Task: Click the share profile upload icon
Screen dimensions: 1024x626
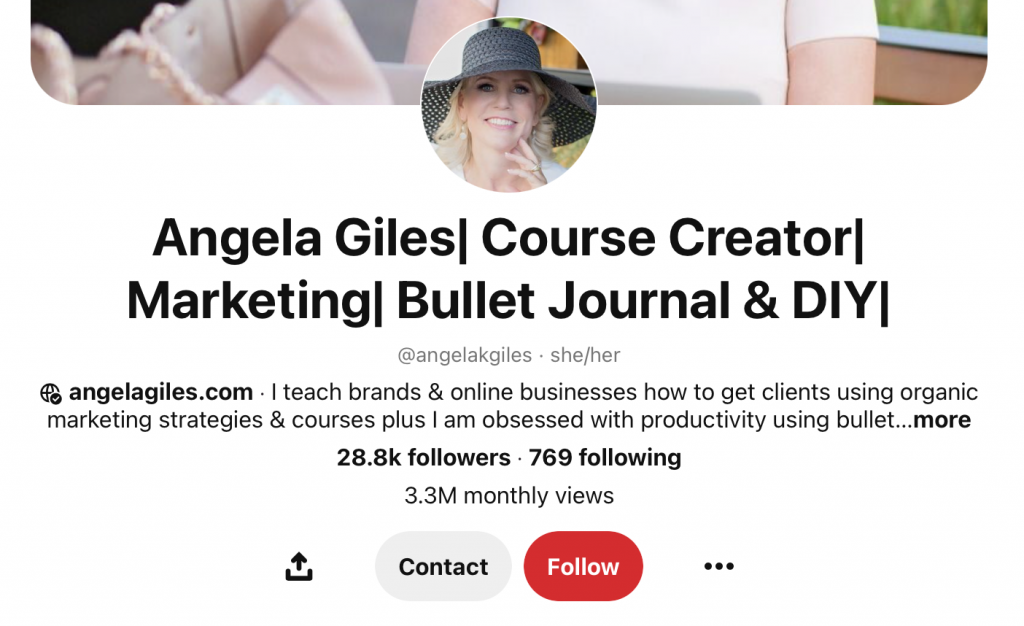Action: tap(299, 567)
